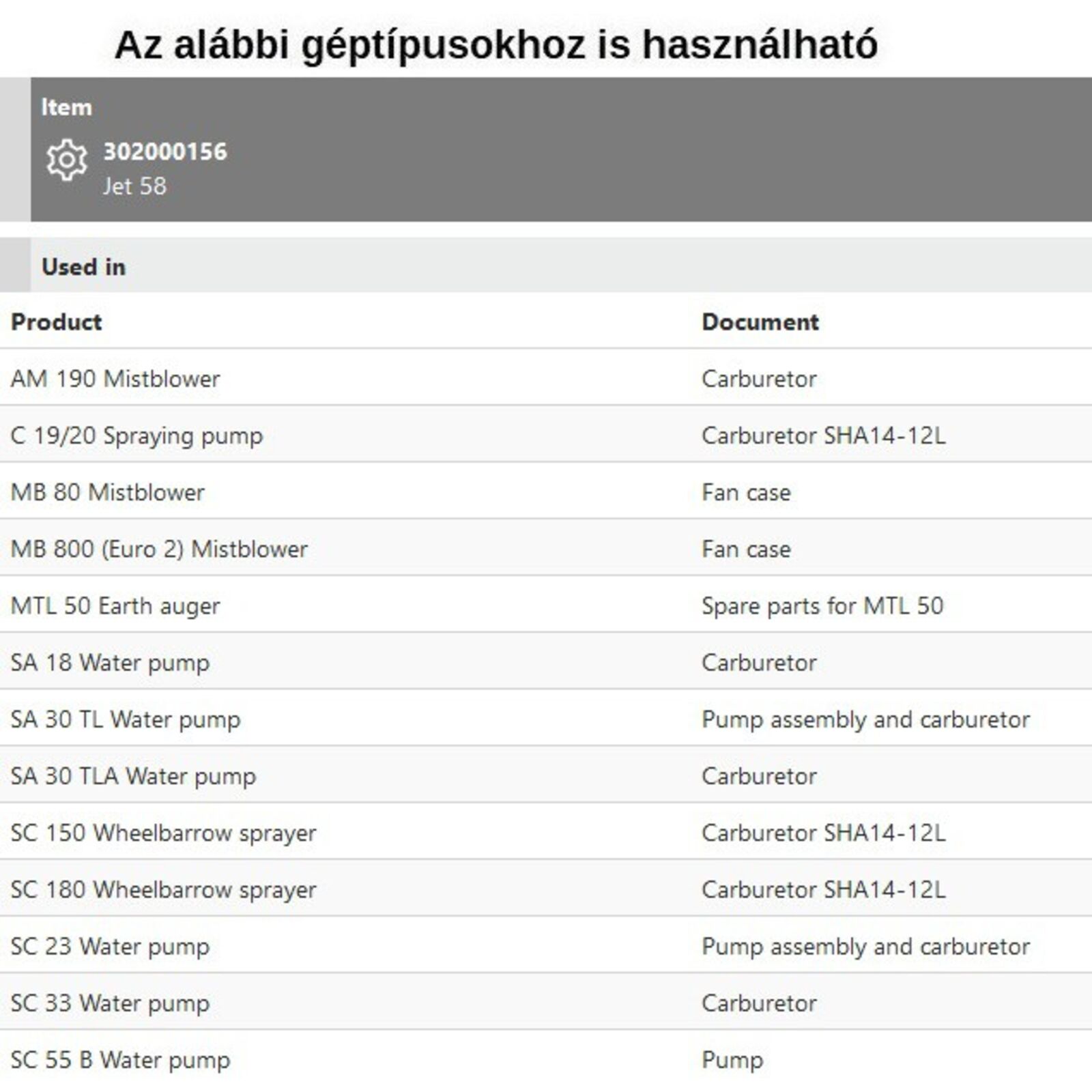Select SA 18 Water pump product
The image size is (1092, 1092).
[x=110, y=663]
